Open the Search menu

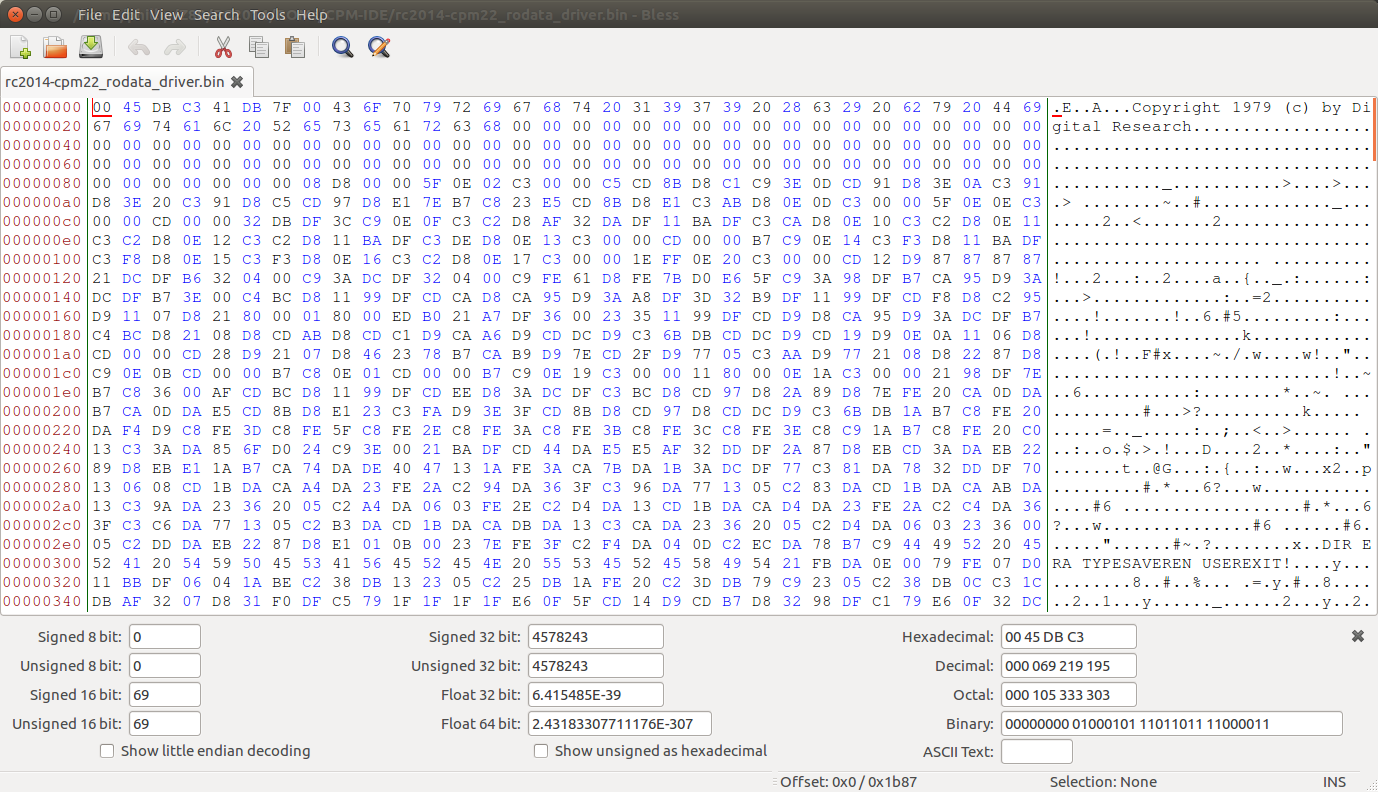pyautogui.click(x=217, y=14)
